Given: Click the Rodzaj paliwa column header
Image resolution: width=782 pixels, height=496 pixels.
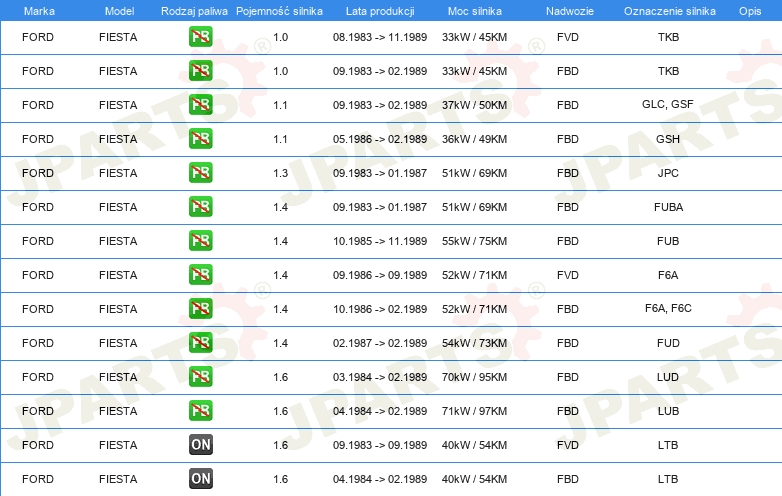Looking at the screenshot, I should (x=194, y=10).
